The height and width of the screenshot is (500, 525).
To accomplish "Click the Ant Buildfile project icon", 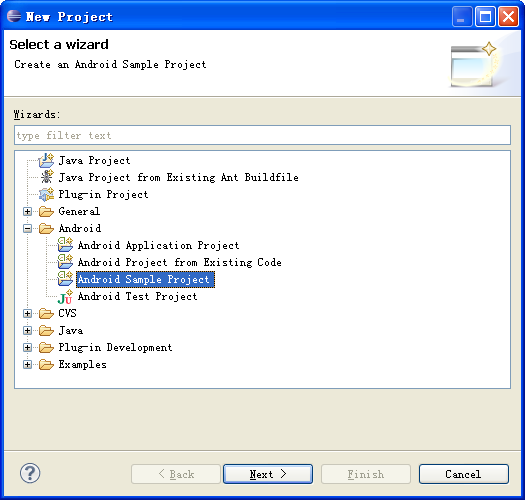I will pyautogui.click(x=47, y=177).
